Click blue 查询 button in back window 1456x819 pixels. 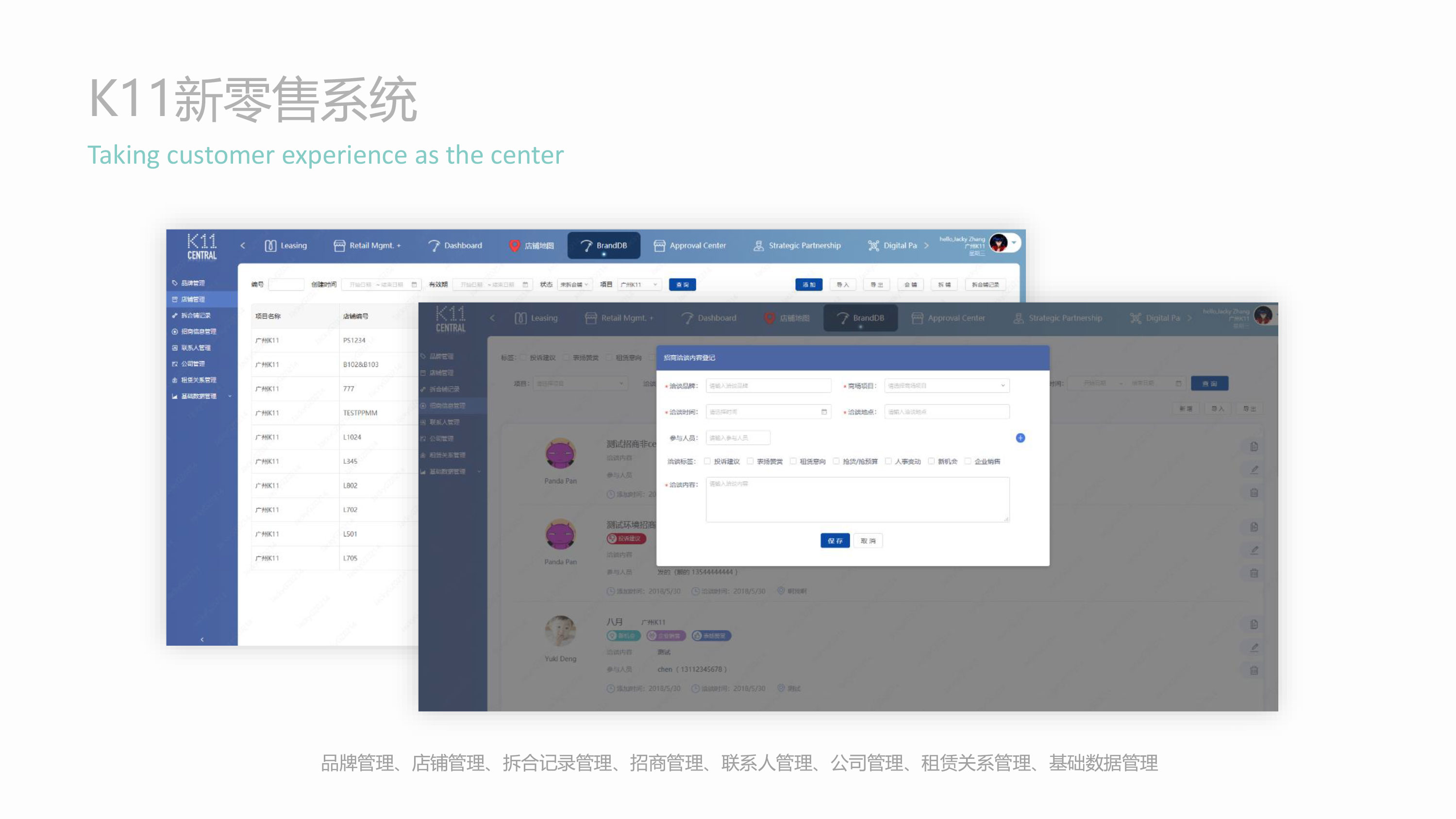pos(682,284)
